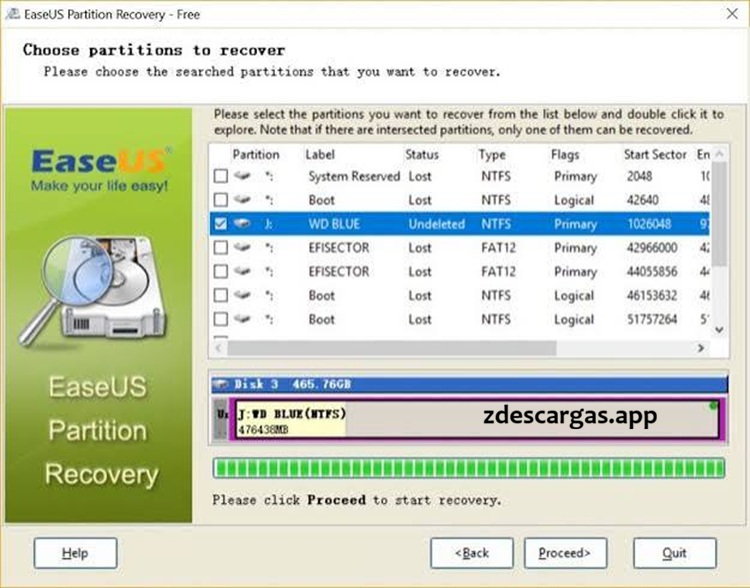Viewport: 750px width, 588px height.
Task: Click the Disk 3 465.76GB header bar
Action: [470, 384]
